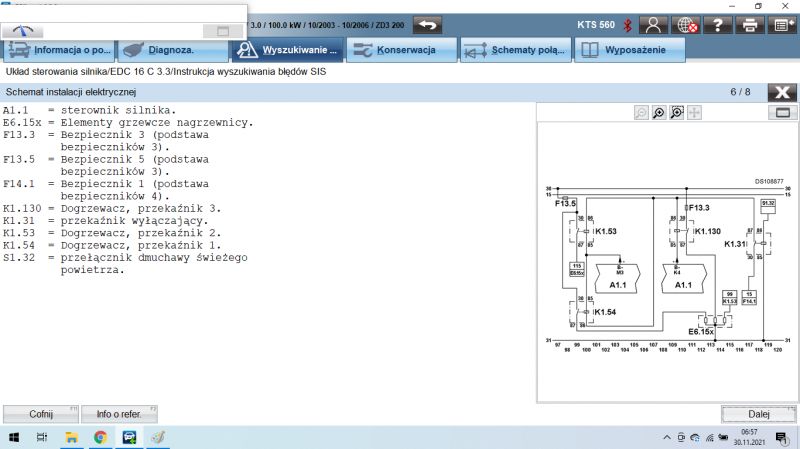Click the Dalej button
800x449 pixels.
click(x=759, y=414)
